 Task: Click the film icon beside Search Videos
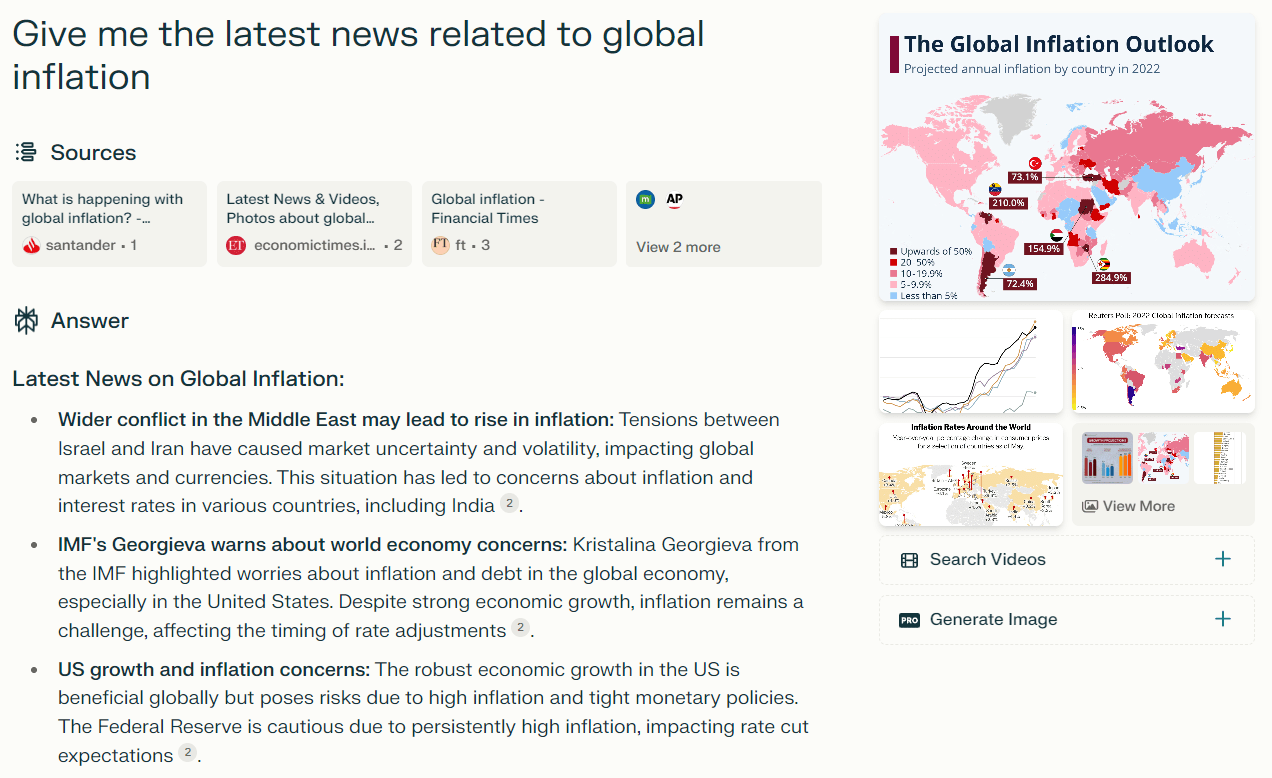pos(909,560)
